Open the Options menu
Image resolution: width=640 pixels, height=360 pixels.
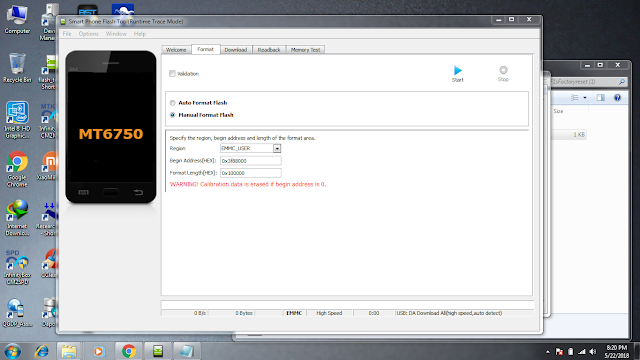(89, 34)
